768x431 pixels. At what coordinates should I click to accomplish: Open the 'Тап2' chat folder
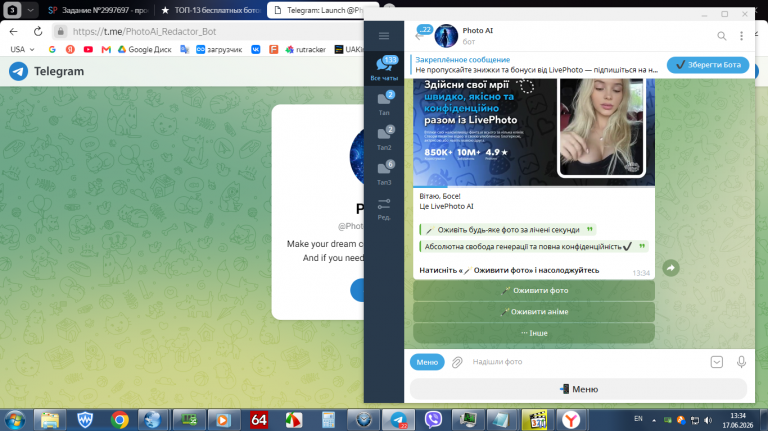pos(384,138)
